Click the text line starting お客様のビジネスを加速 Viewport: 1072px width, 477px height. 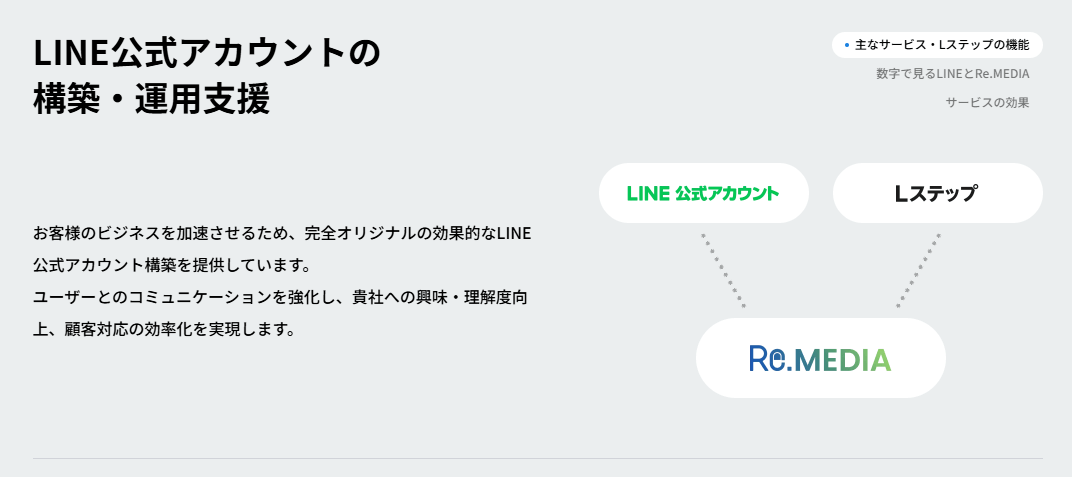click(282, 234)
